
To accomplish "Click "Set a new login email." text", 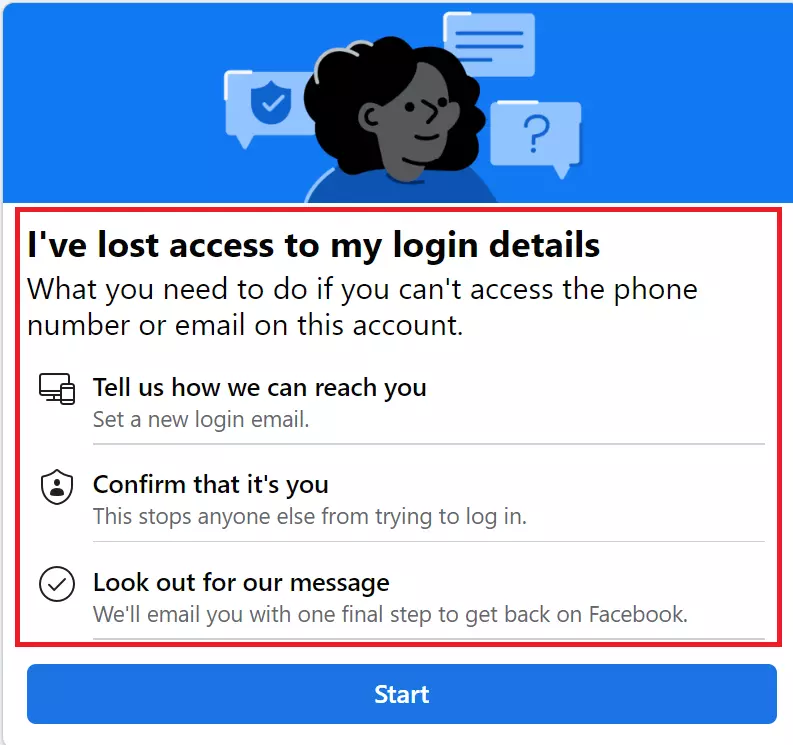I will click(x=201, y=420).
